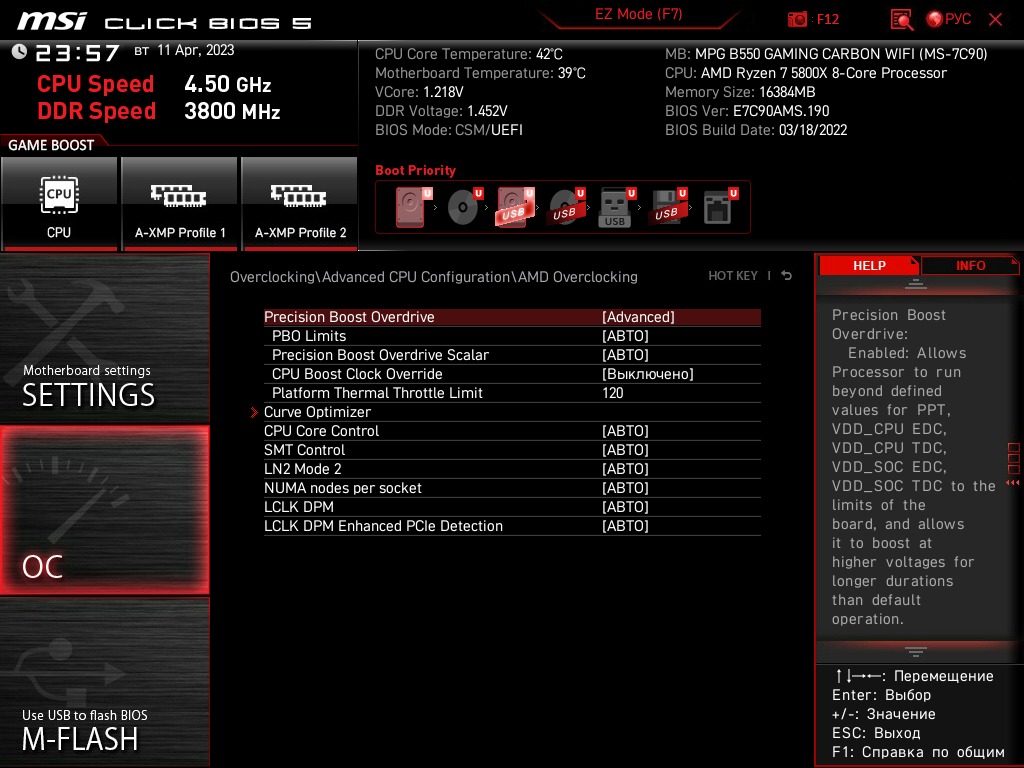Screen dimensions: 1024x768
Task: Open the PBO Limits dropdown
Action: pyautogui.click(x=512, y=336)
